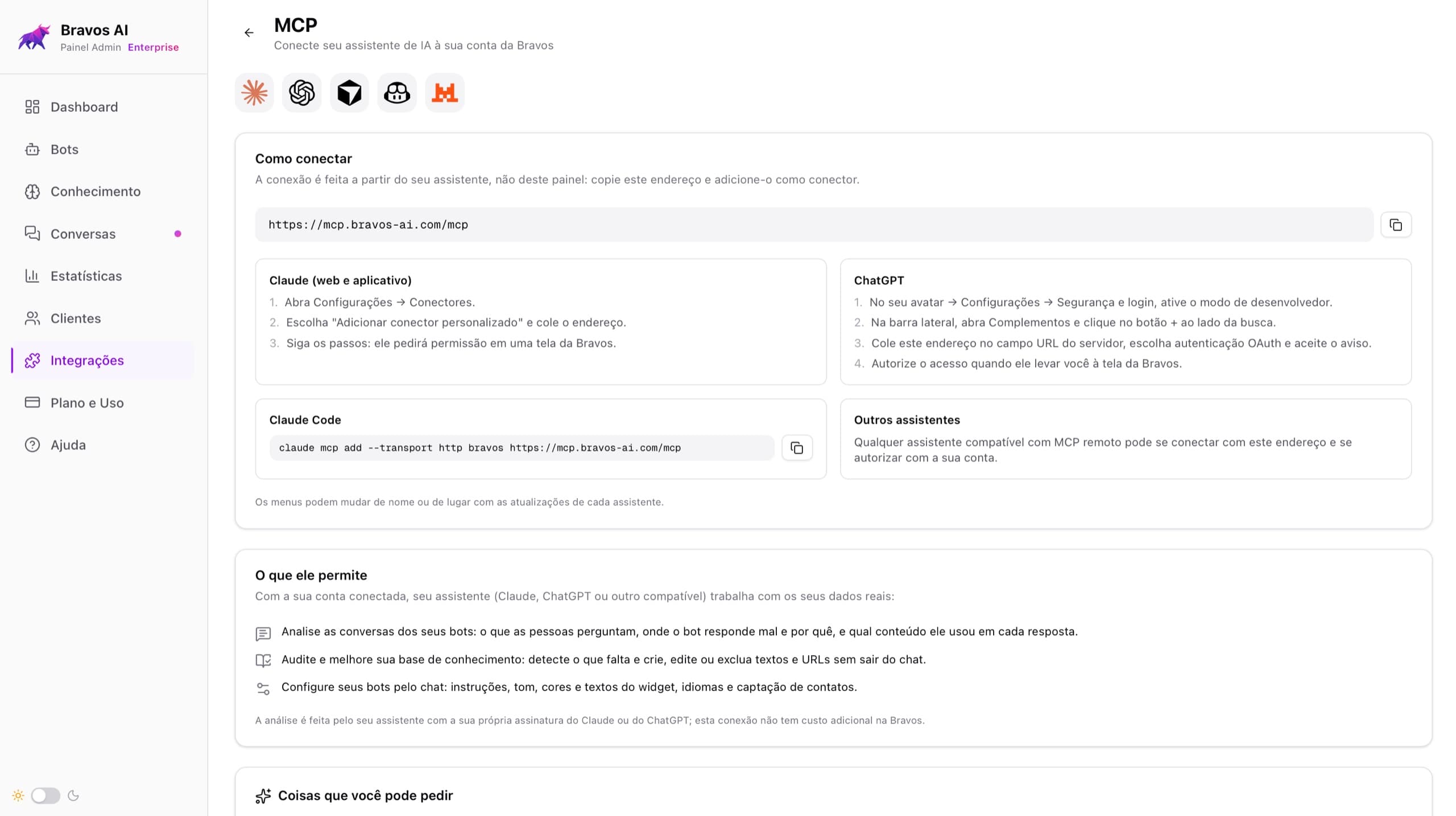Toggle the light/dark theme switch
The width and height of the screenshot is (1456, 816).
(x=45, y=796)
